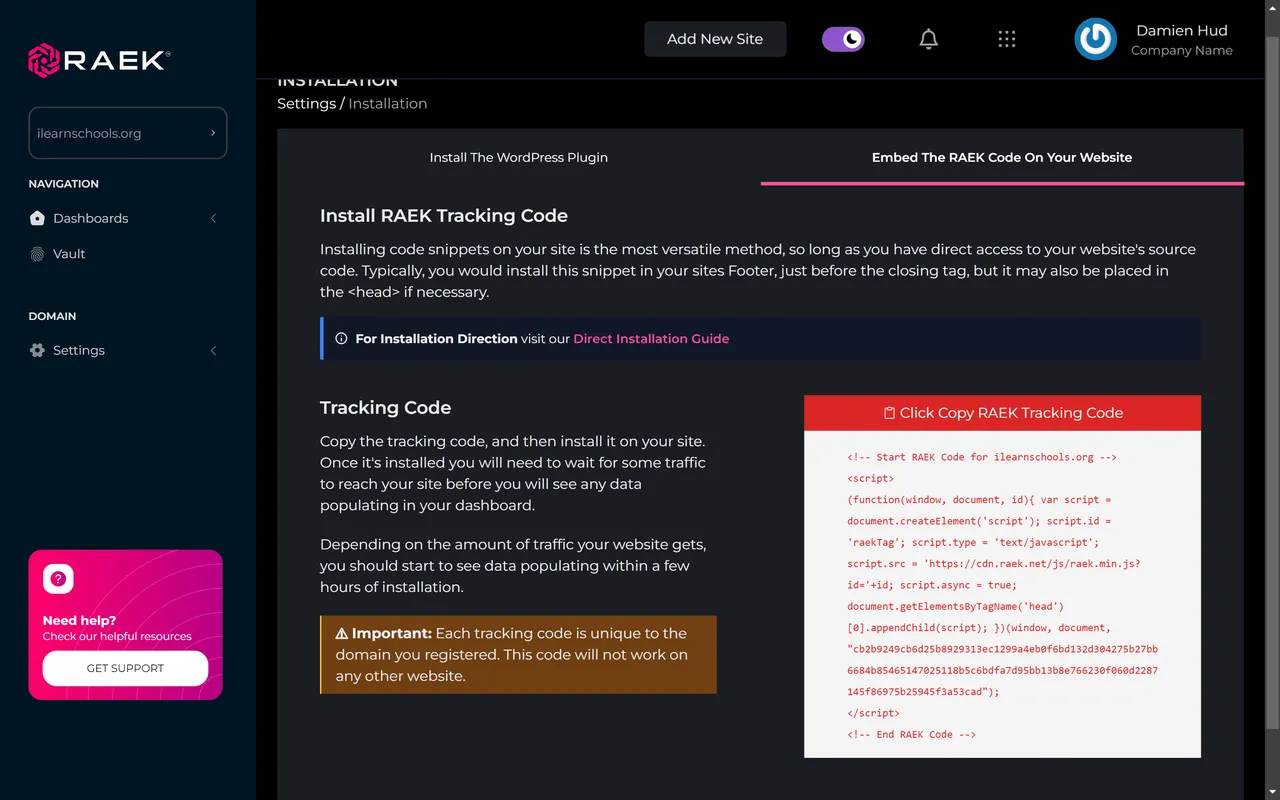Image resolution: width=1280 pixels, height=800 pixels.
Task: Expand the Settings section under Domain
Action: [x=213, y=350]
